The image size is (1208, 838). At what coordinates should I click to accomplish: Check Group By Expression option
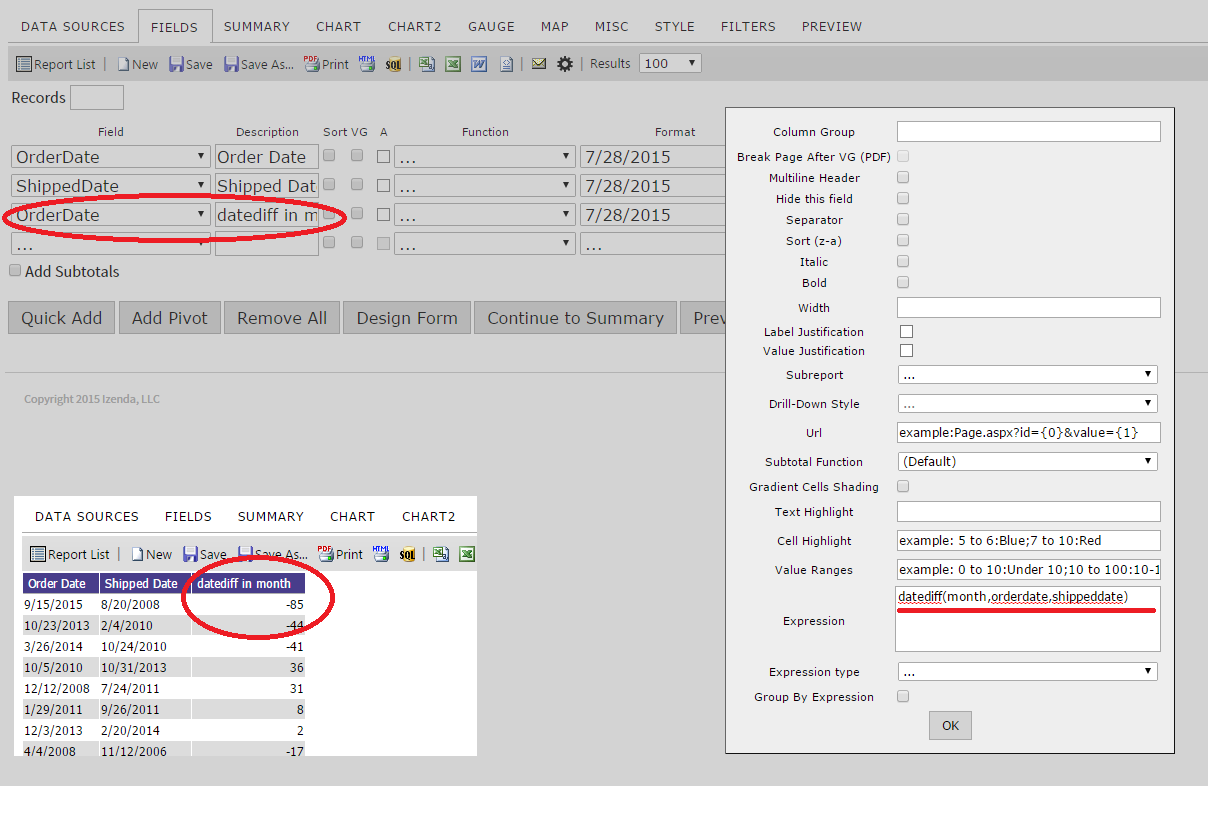click(x=903, y=696)
